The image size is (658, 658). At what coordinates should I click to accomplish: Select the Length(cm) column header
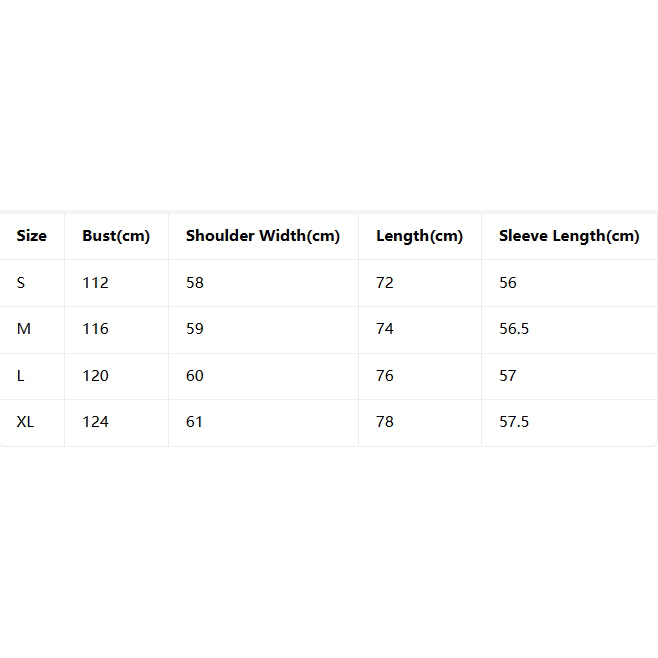(x=419, y=236)
